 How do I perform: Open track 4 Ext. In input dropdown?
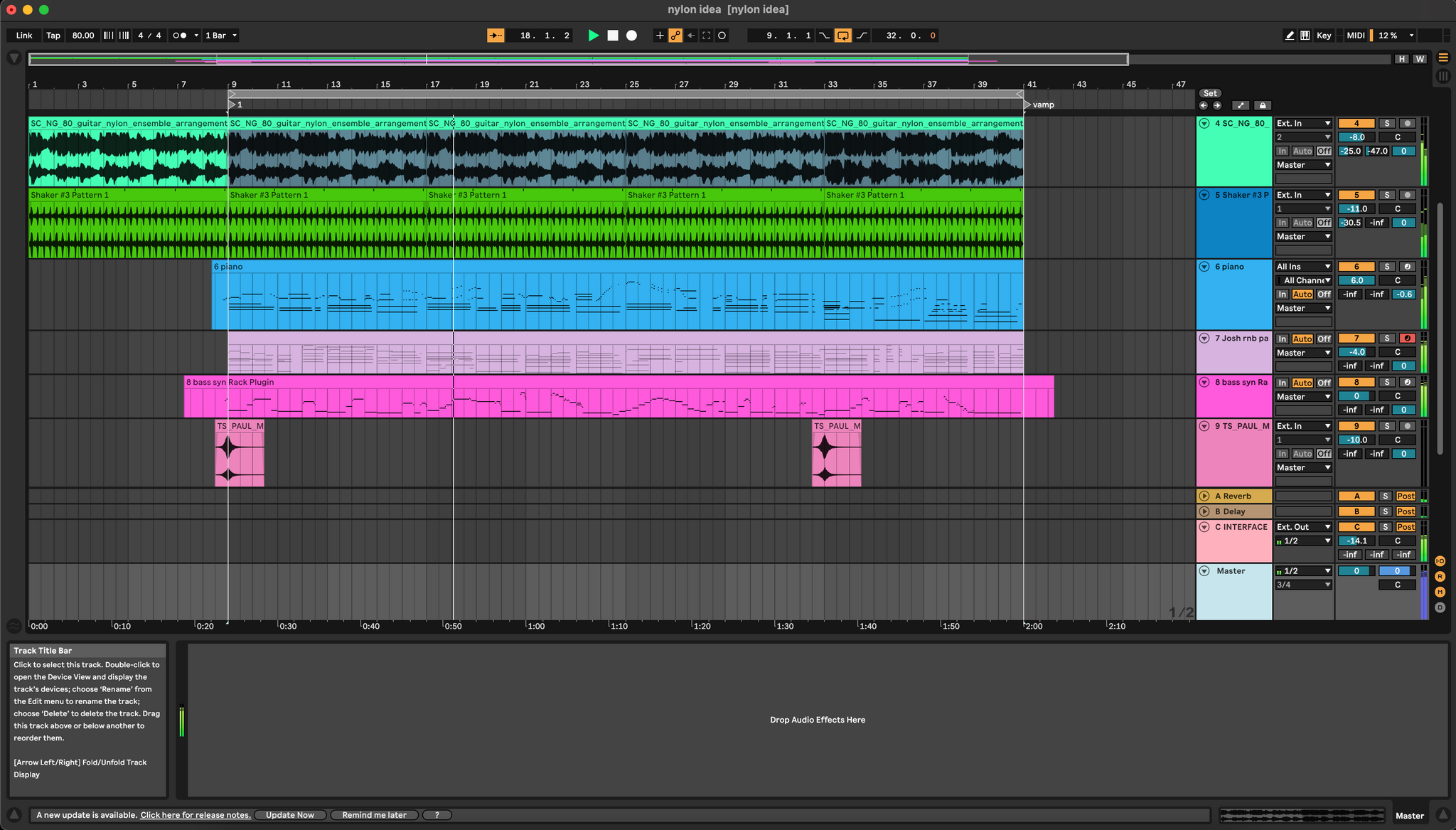pos(1303,123)
